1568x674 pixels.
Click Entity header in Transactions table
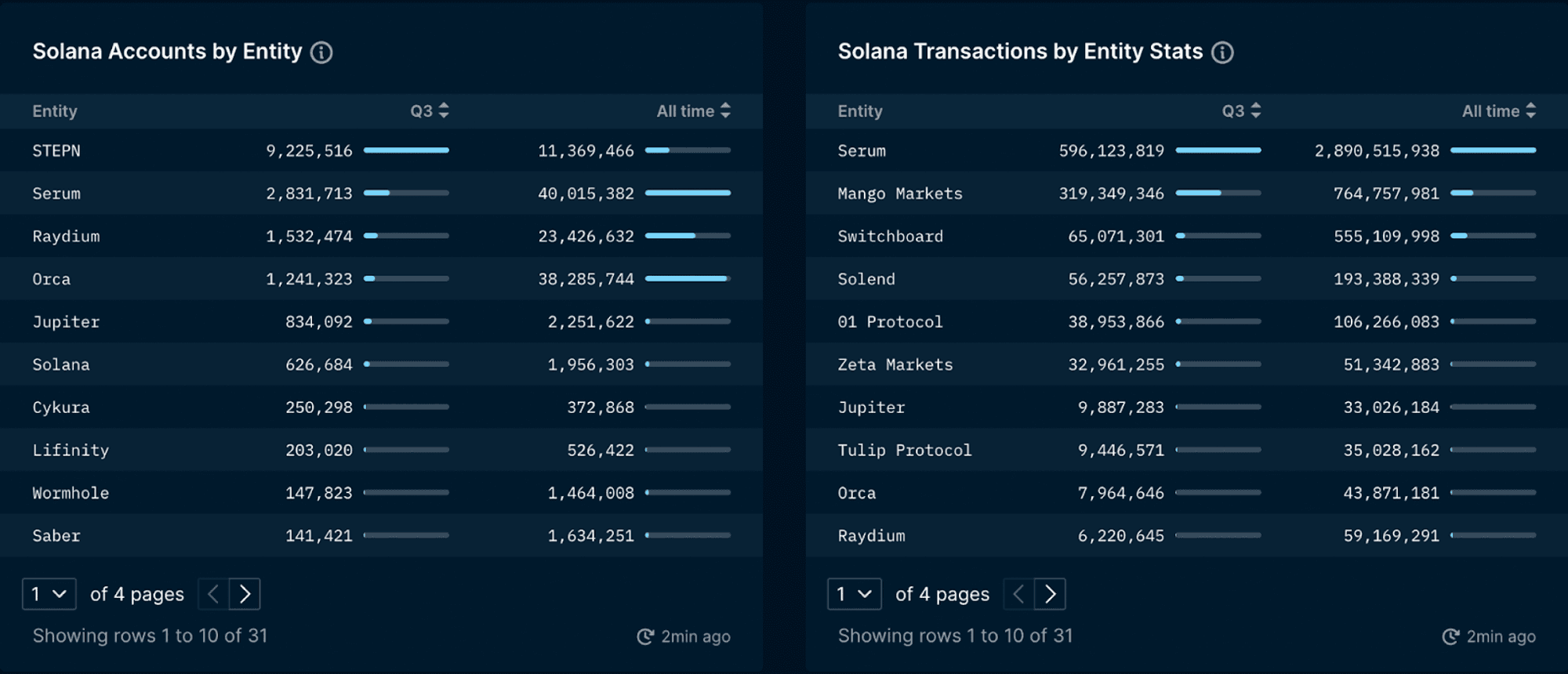click(x=860, y=111)
